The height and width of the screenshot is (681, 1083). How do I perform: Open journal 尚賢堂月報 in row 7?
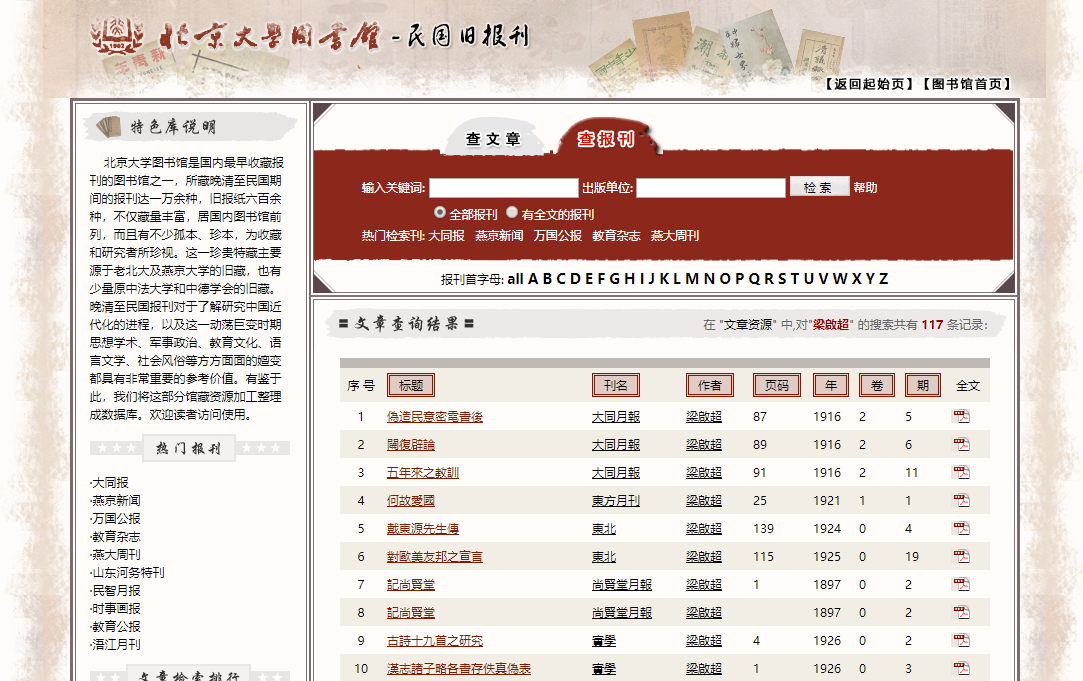(622, 584)
